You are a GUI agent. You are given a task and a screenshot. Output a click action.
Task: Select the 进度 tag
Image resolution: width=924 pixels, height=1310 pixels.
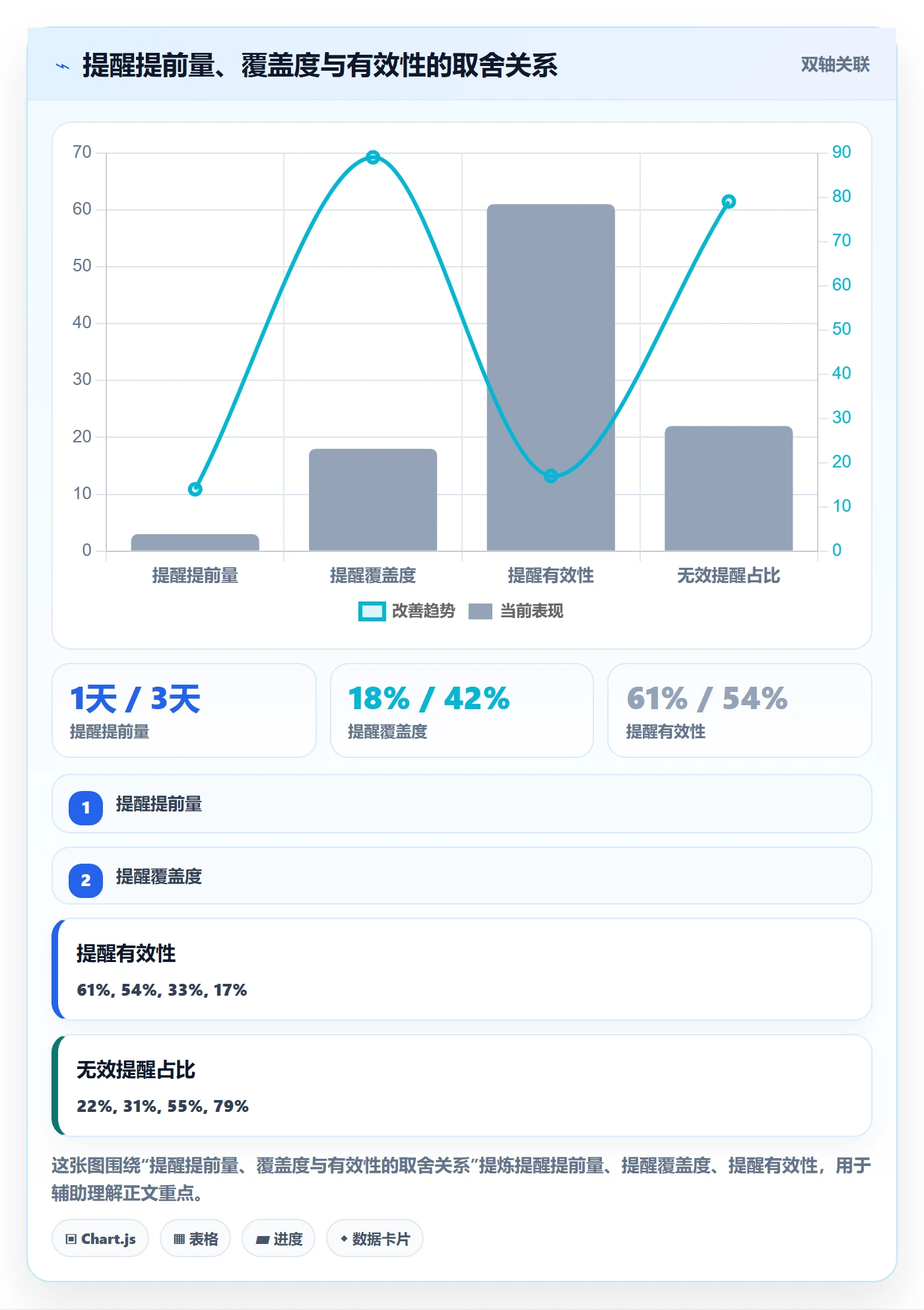pos(279,1239)
